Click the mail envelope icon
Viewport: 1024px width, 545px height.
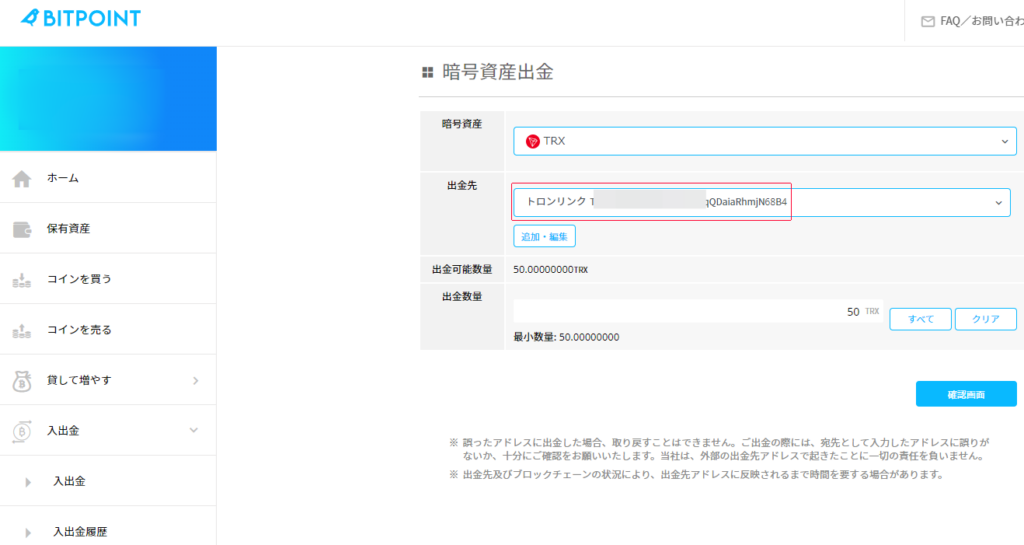point(927,21)
